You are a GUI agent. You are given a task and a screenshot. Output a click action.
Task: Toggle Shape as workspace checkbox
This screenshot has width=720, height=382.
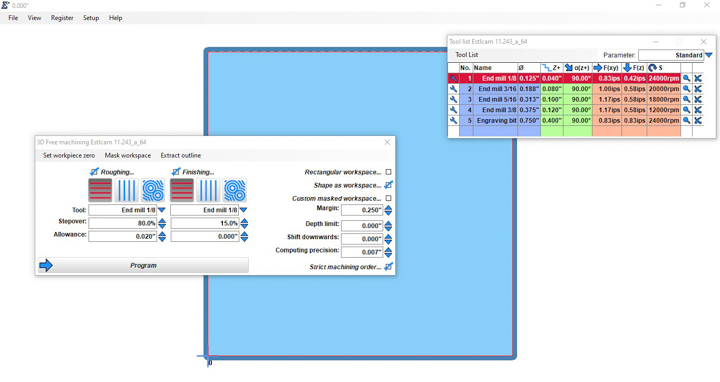point(388,185)
